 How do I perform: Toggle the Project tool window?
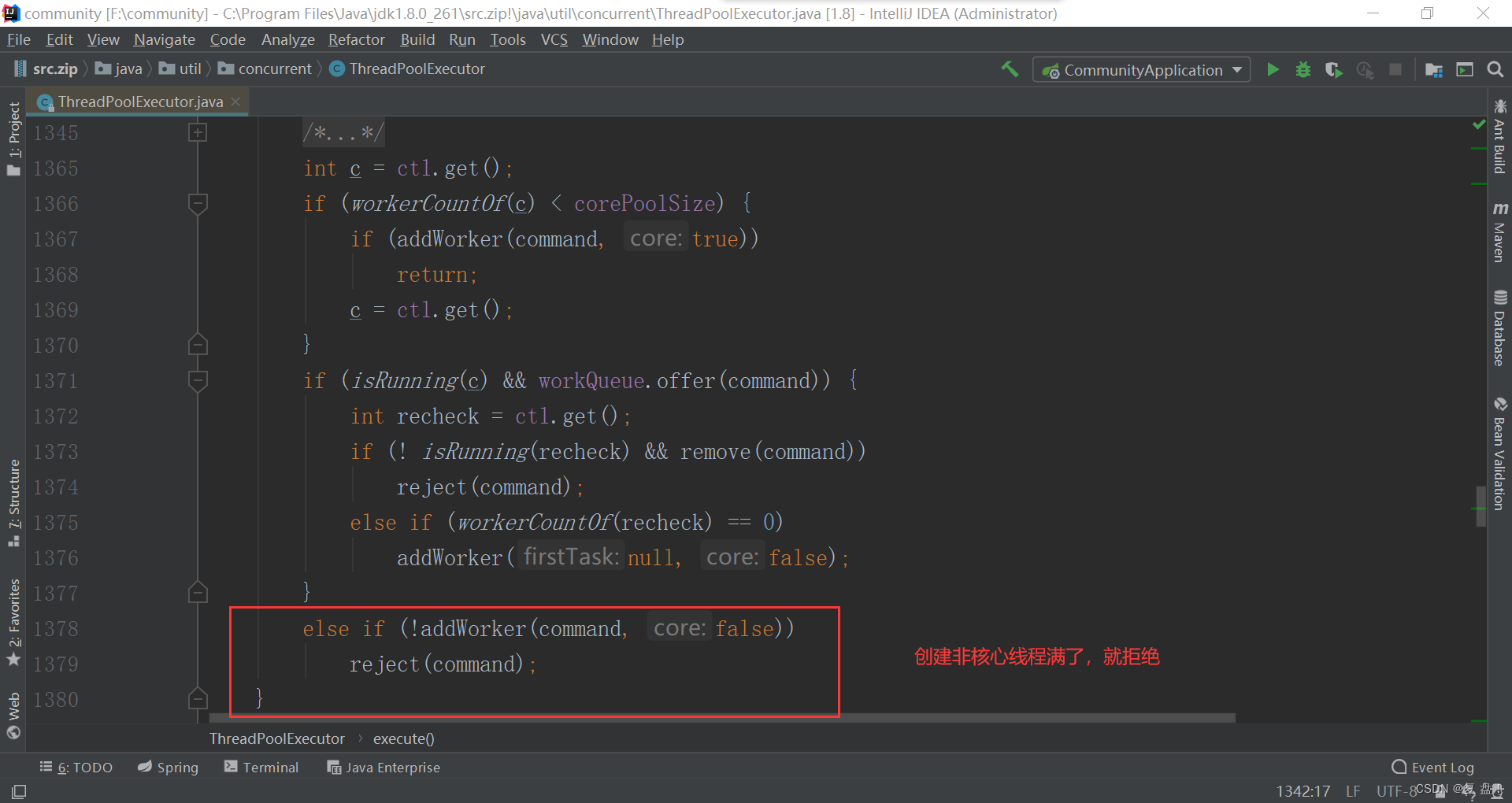(x=13, y=139)
